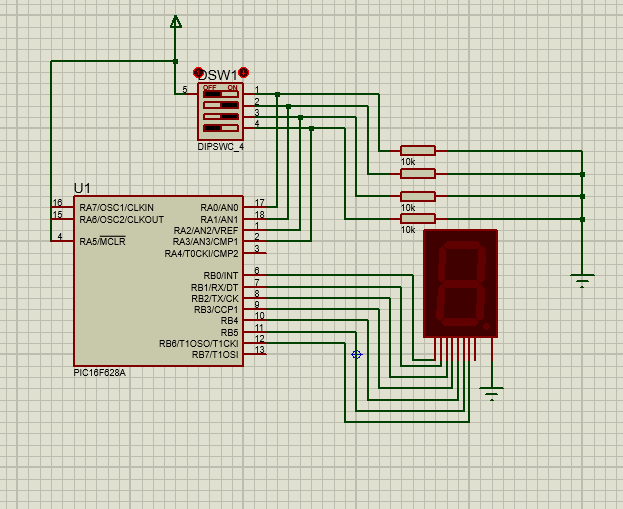This screenshot has height=509, width=623.
Task: Select ground symbol below the resistor bus
Action: point(582,281)
